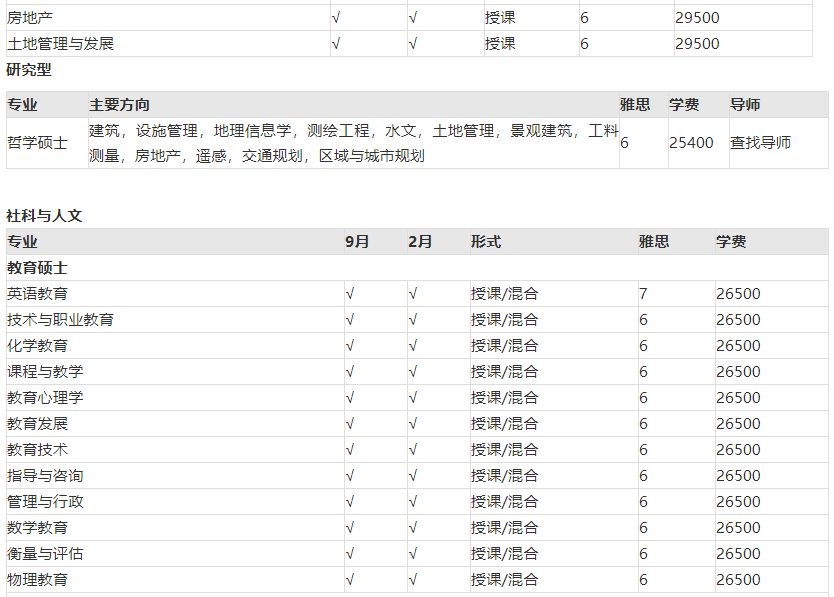Click the 主要方向 column header
This screenshot has width=834, height=597.
(120, 105)
